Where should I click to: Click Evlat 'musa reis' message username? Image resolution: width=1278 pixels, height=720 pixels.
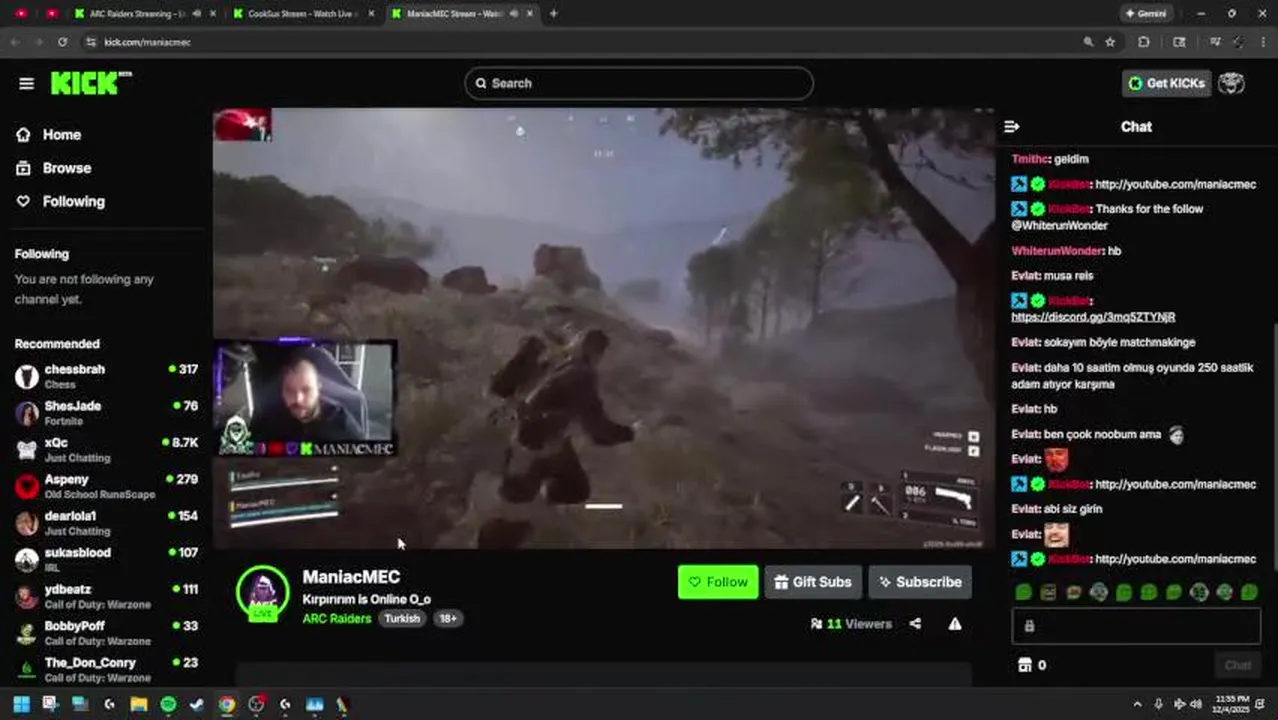[x=1025, y=276]
